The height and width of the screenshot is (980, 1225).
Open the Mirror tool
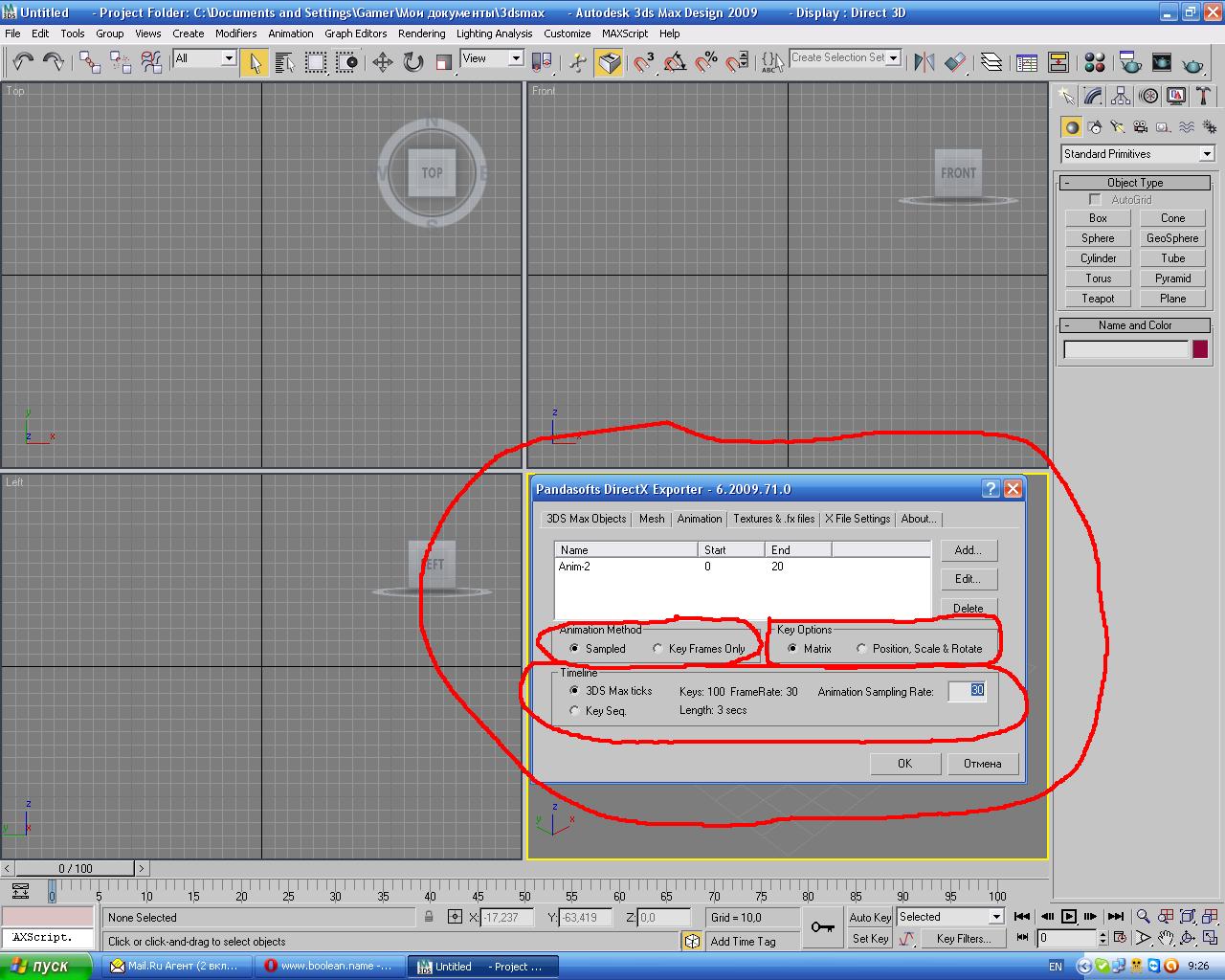click(924, 62)
